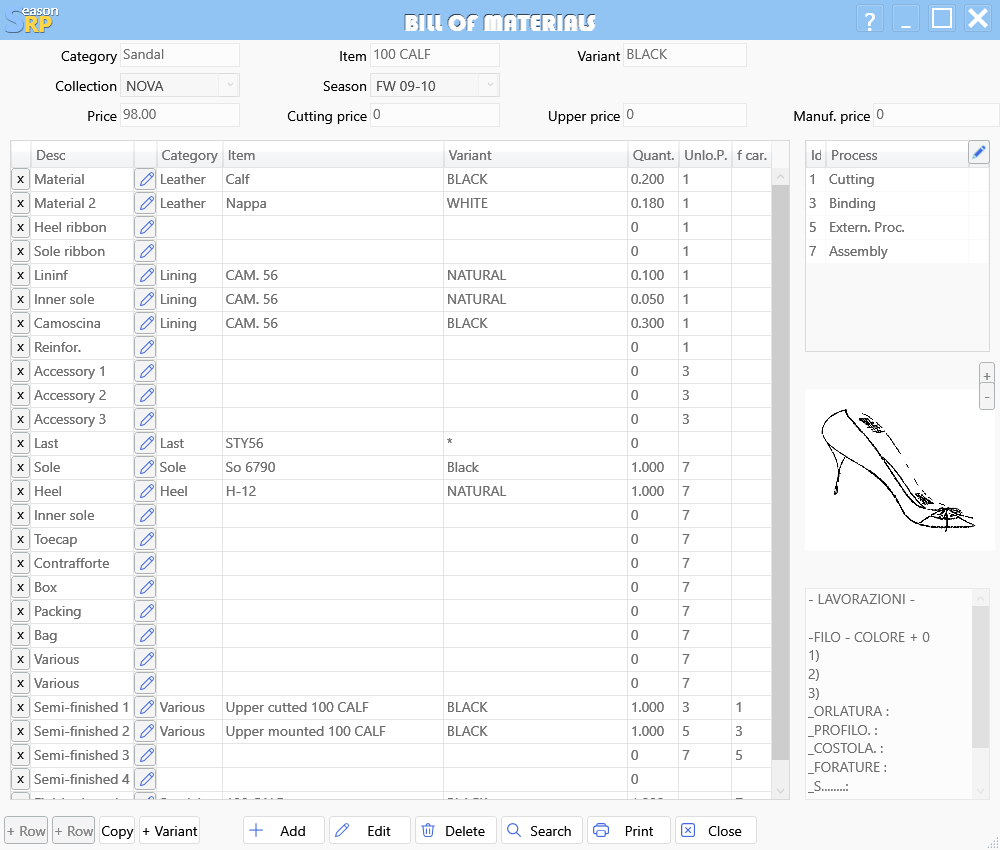
Task: Edit the Accessory 1 row with its pencil
Action: 146,371
